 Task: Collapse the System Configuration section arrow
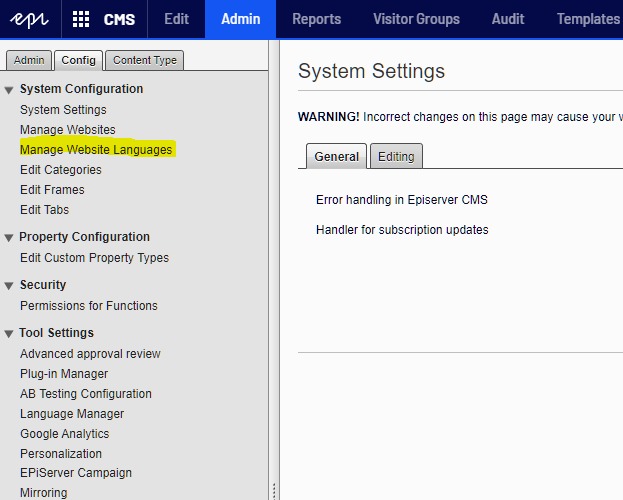click(x=9, y=90)
